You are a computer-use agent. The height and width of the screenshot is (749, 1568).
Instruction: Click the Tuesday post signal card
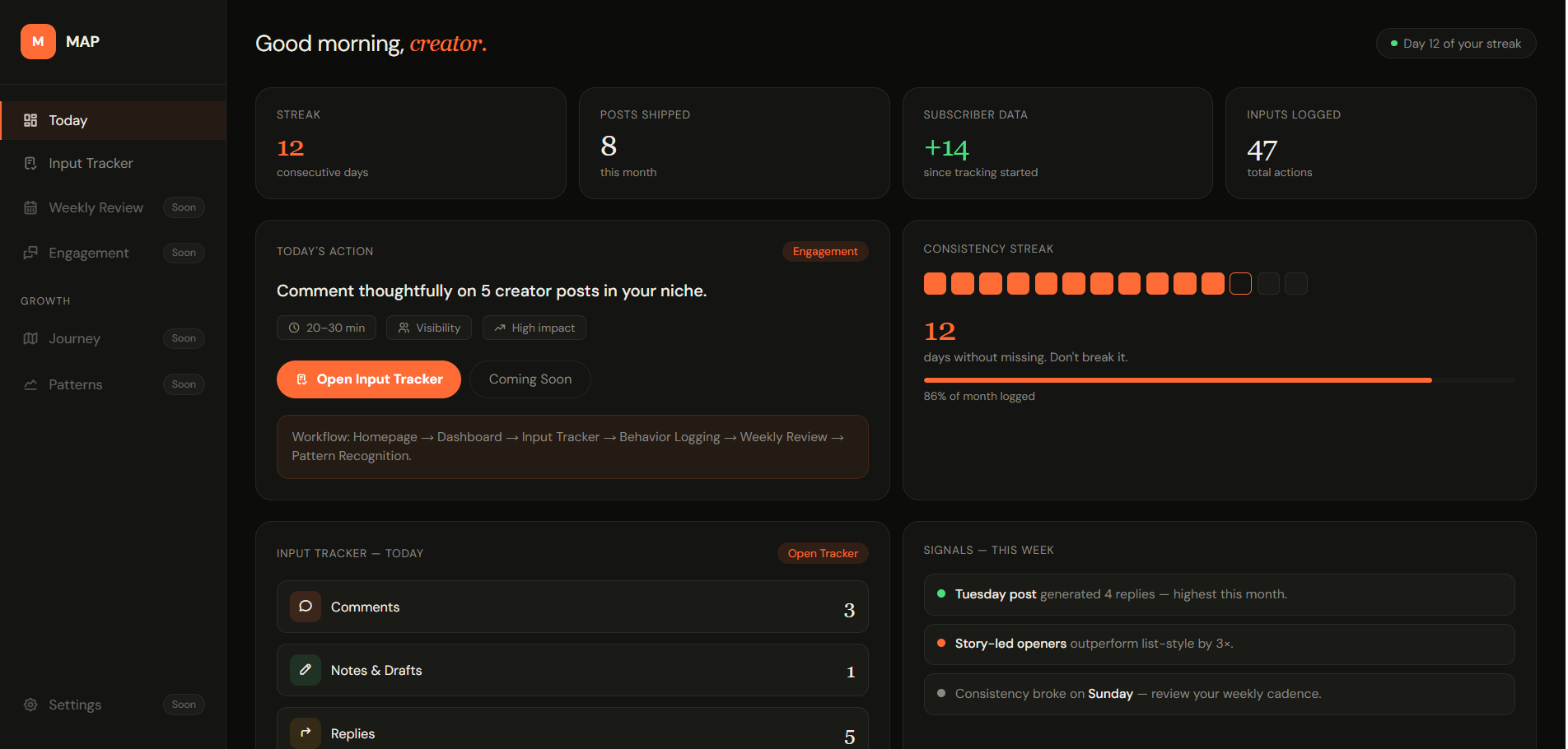point(1220,594)
